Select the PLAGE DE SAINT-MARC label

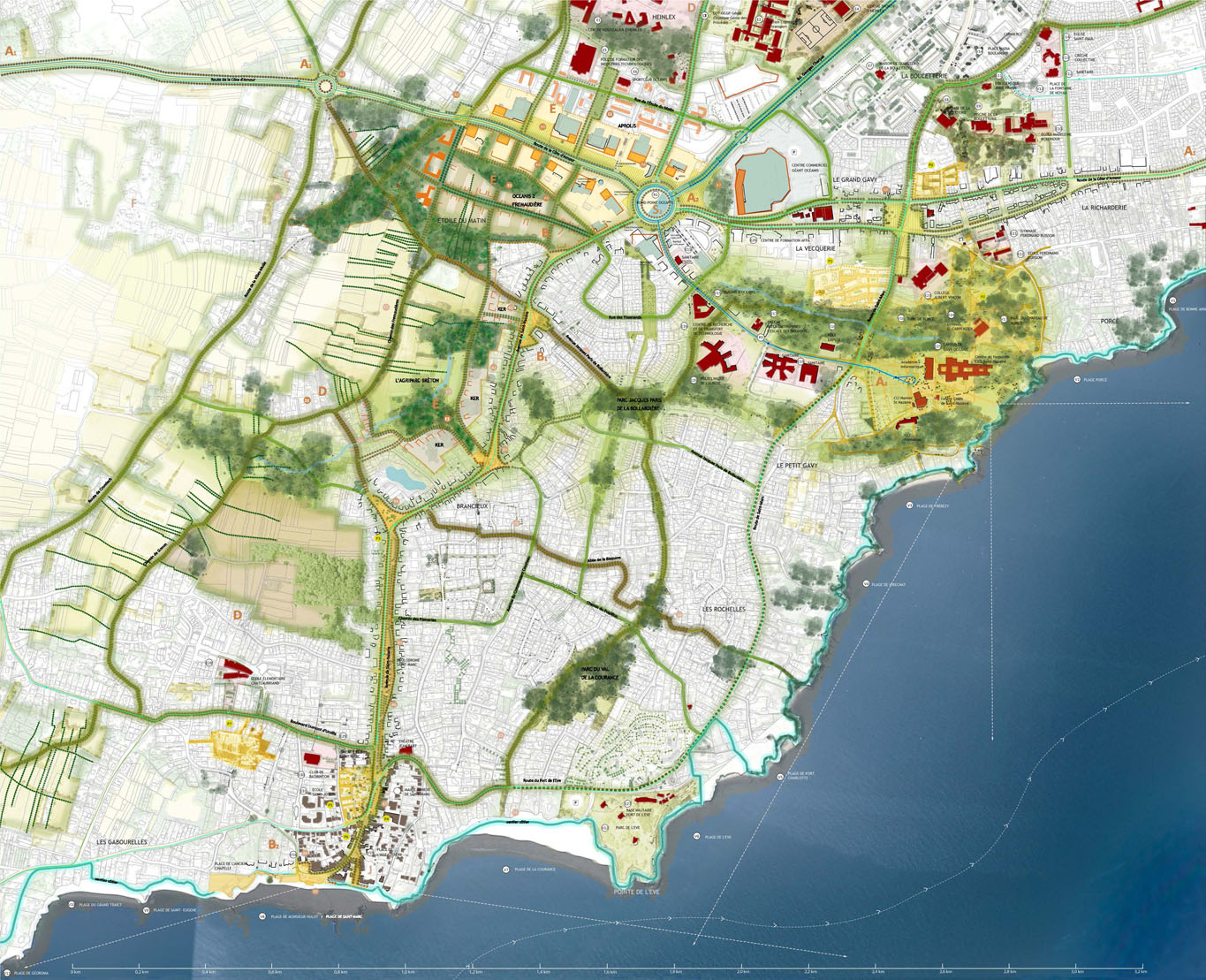pos(345,916)
